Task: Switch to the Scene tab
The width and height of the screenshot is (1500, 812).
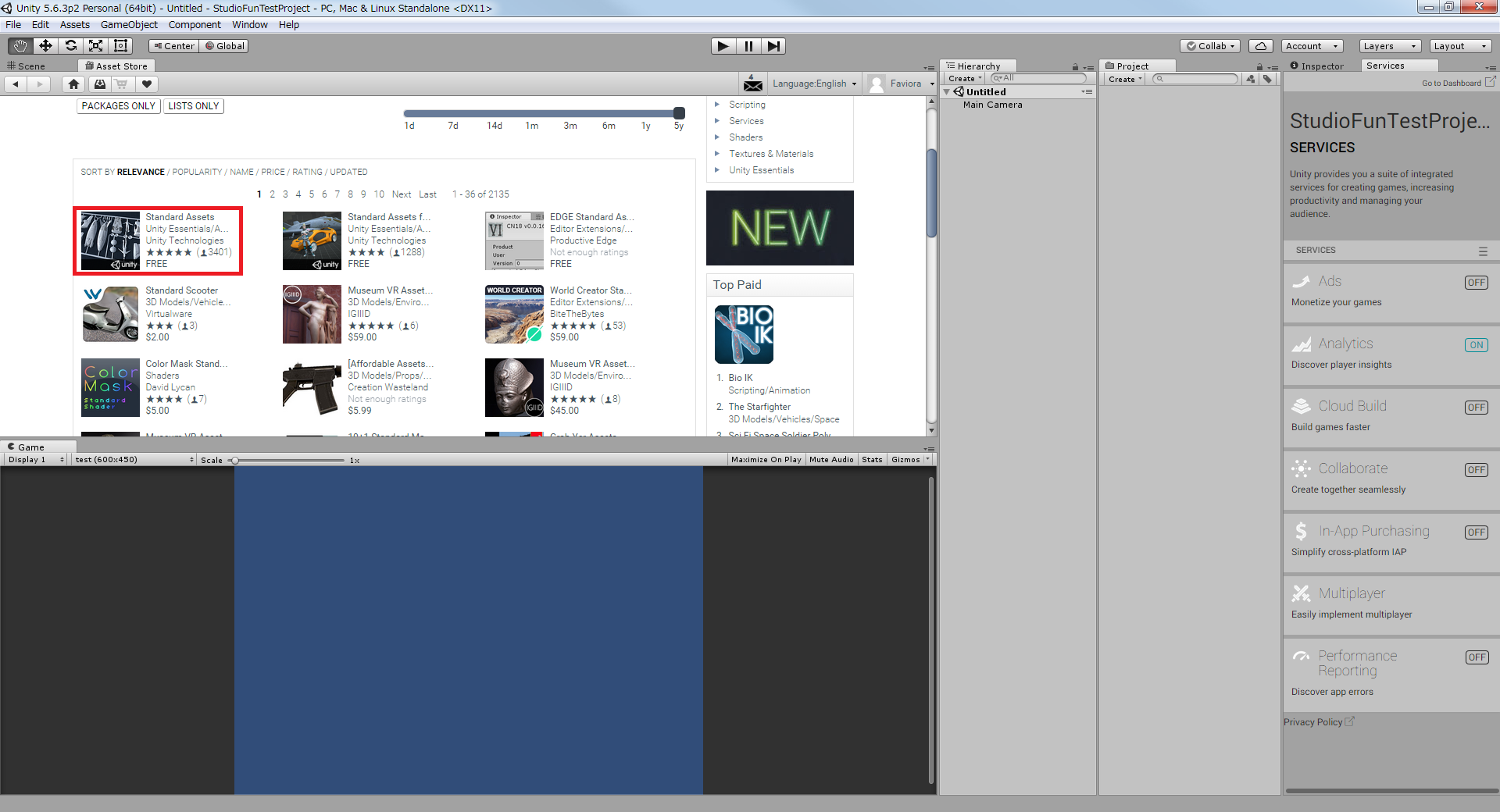Action: [x=26, y=66]
